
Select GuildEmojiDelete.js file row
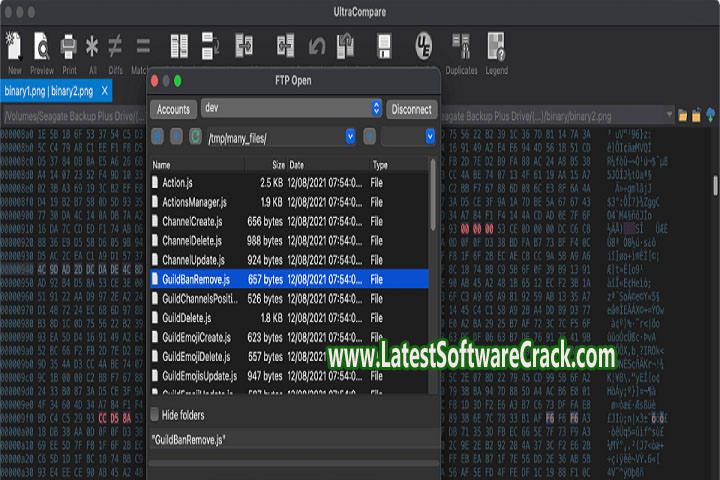point(290,356)
